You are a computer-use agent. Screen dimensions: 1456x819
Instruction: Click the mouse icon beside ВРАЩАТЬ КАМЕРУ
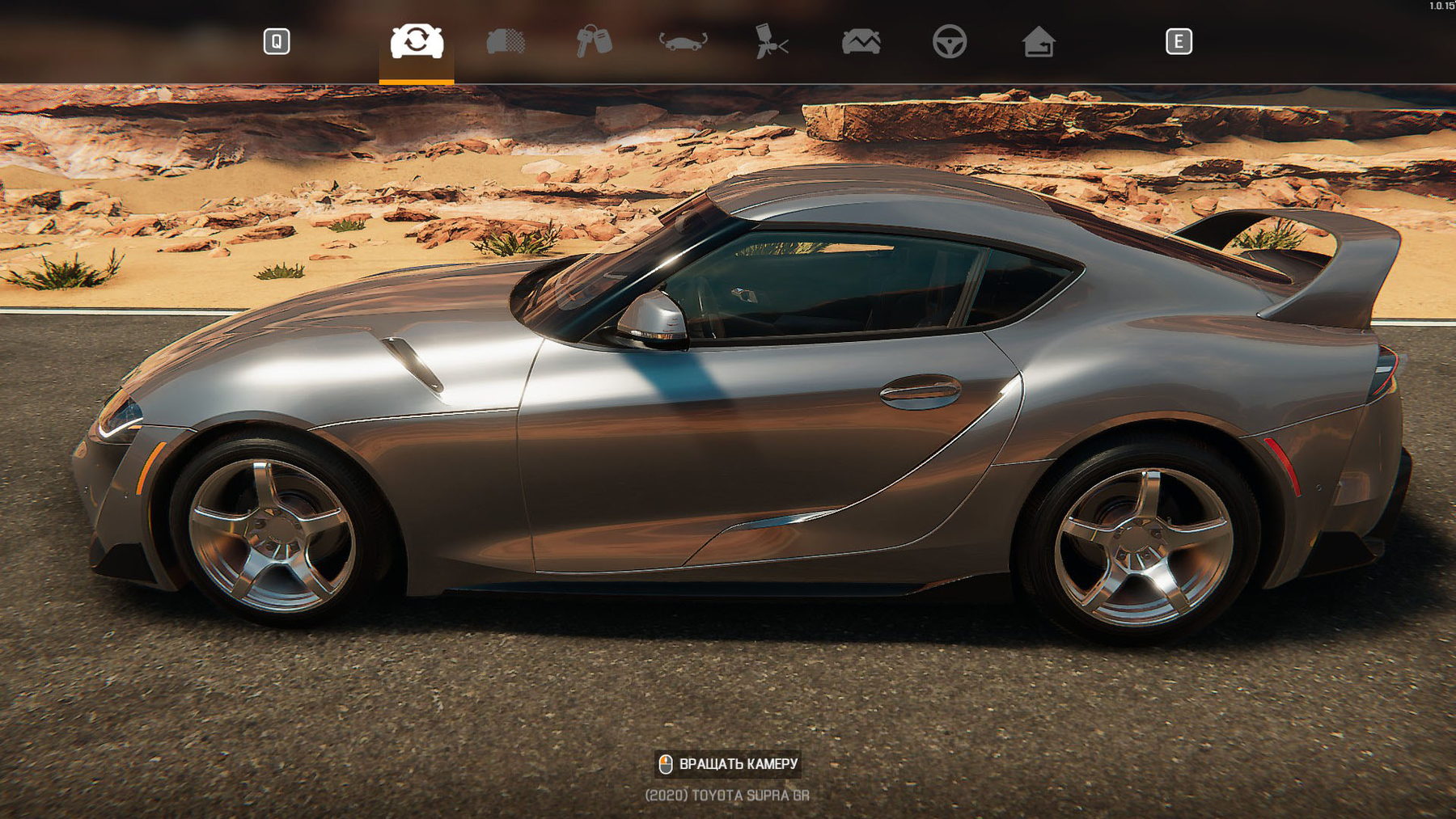(x=666, y=764)
